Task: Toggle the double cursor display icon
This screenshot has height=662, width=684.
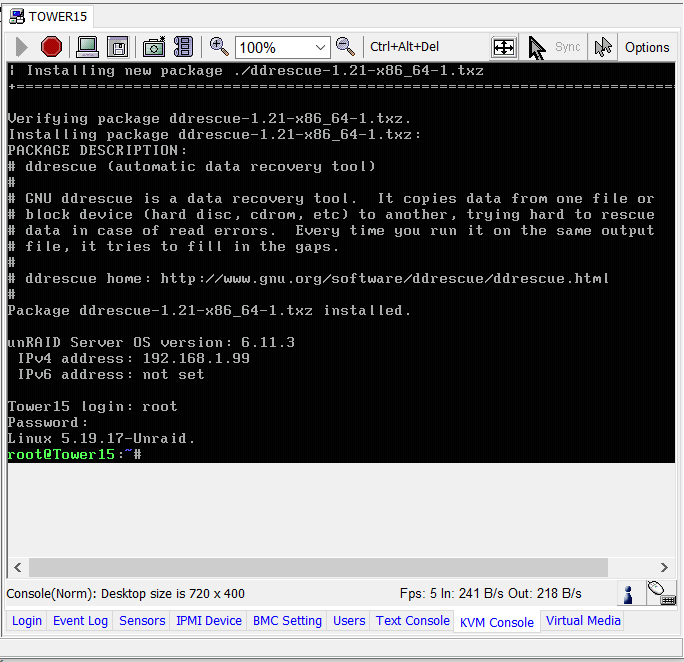Action: click(603, 47)
